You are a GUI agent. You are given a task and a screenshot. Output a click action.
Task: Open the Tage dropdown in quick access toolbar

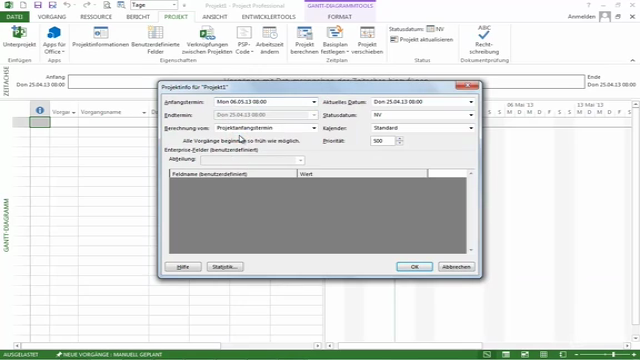(174, 5)
